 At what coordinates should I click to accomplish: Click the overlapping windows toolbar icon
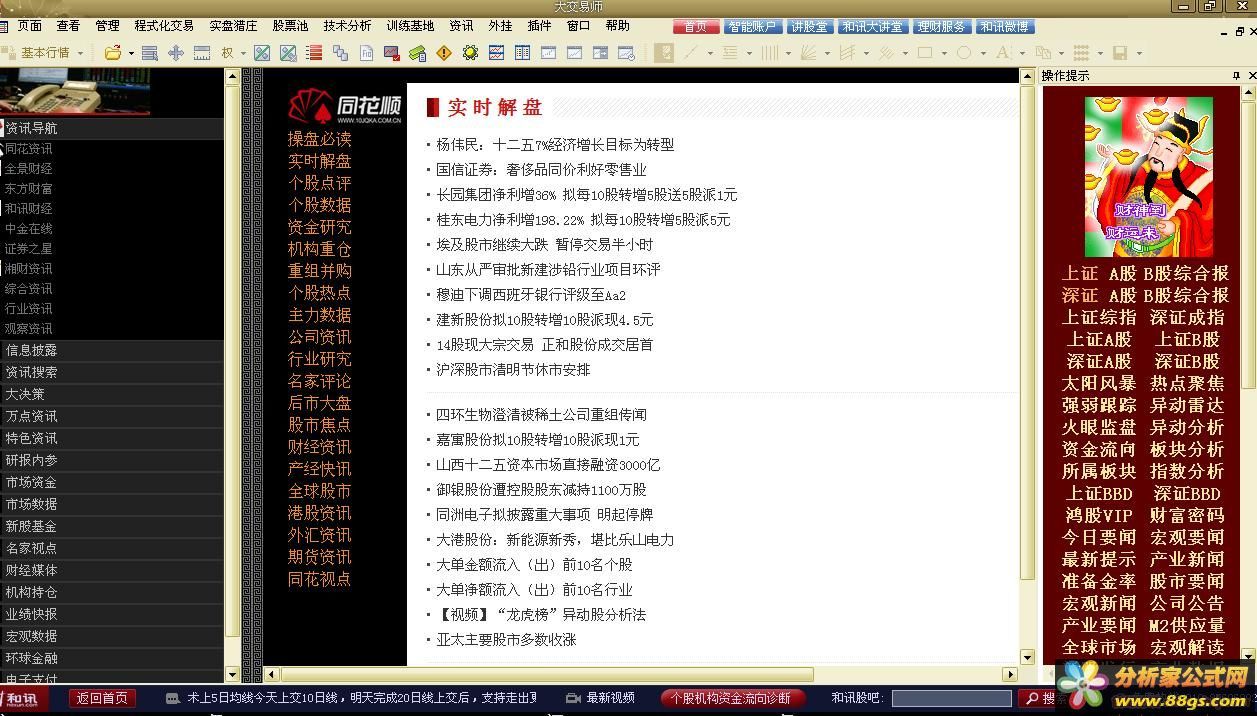(x=340, y=53)
